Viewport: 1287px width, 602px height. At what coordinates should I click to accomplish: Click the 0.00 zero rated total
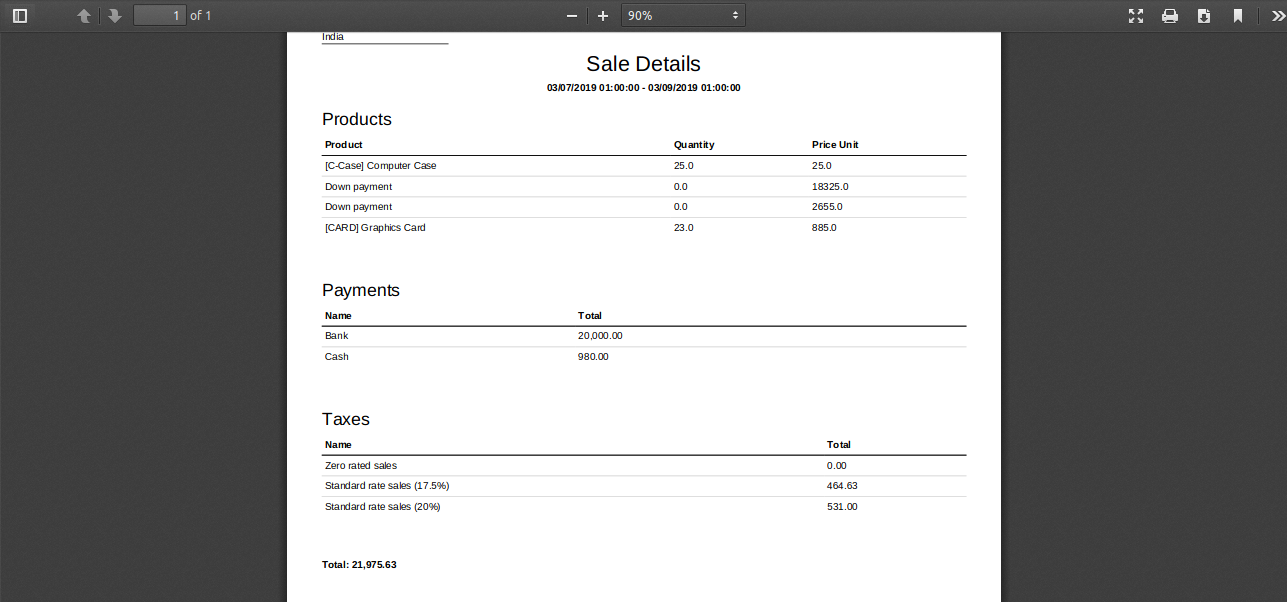[x=837, y=466]
